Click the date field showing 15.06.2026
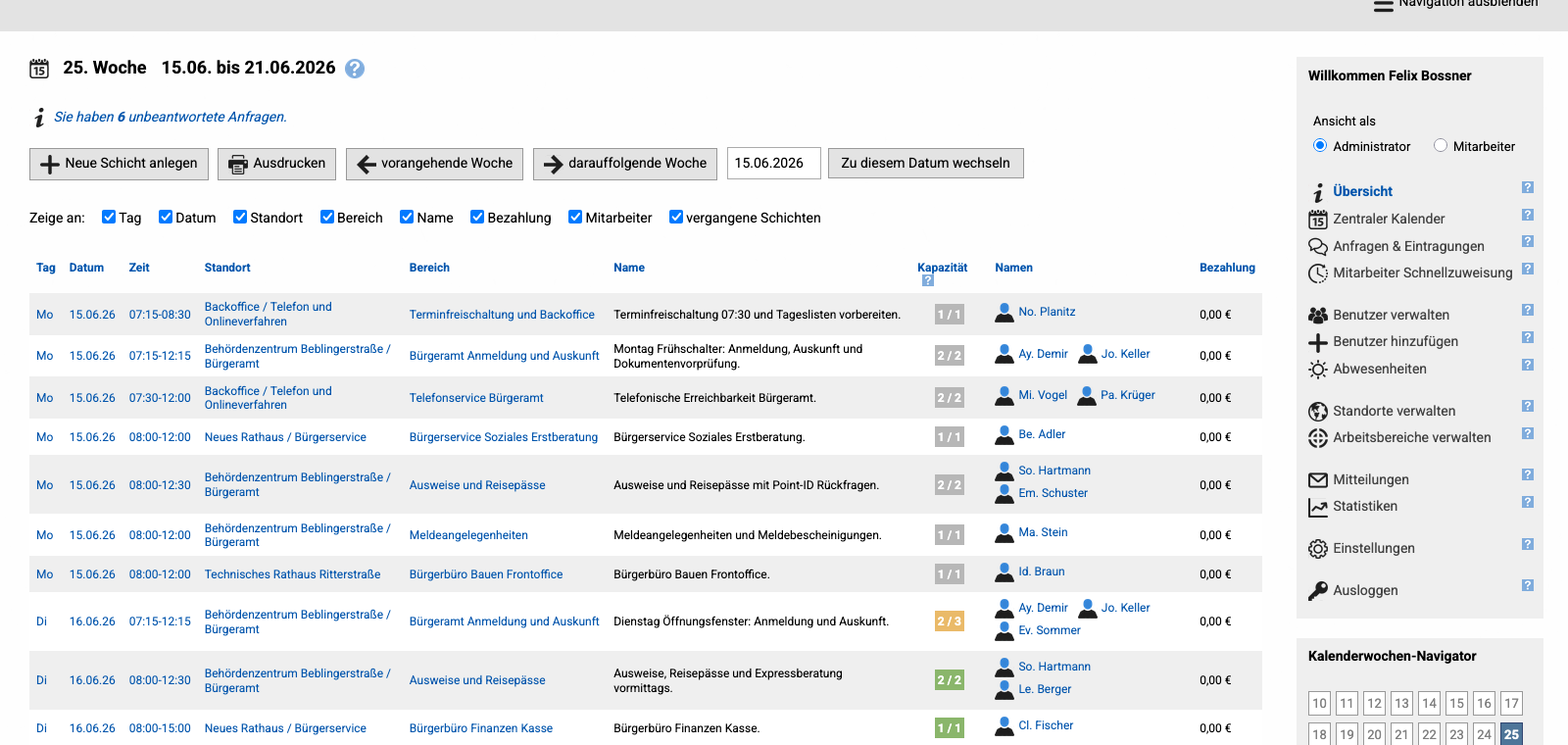 (x=773, y=163)
